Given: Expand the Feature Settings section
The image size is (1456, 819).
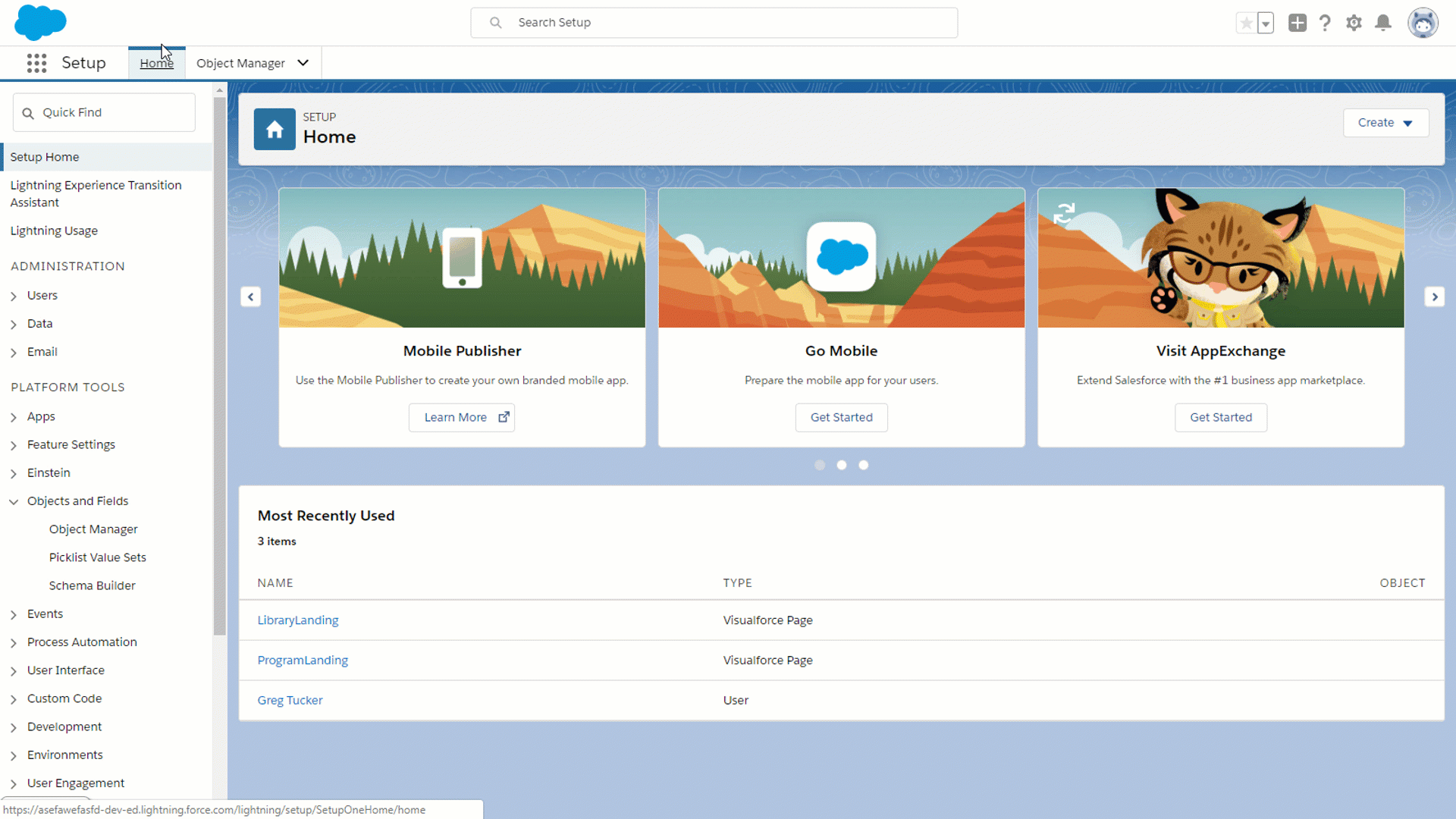Looking at the screenshot, I should 14,445.
